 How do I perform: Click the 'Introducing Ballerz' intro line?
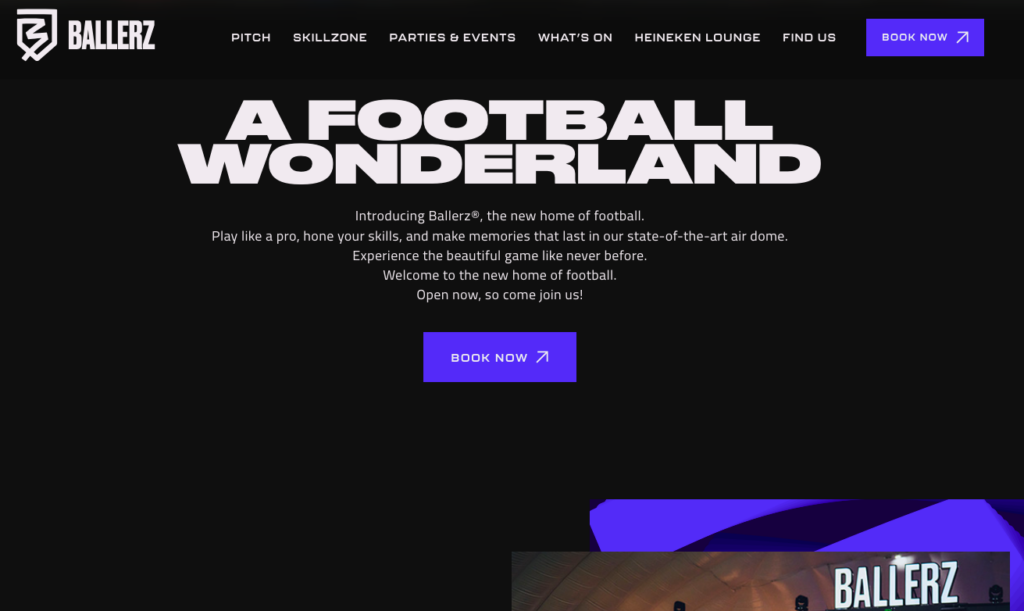(500, 216)
